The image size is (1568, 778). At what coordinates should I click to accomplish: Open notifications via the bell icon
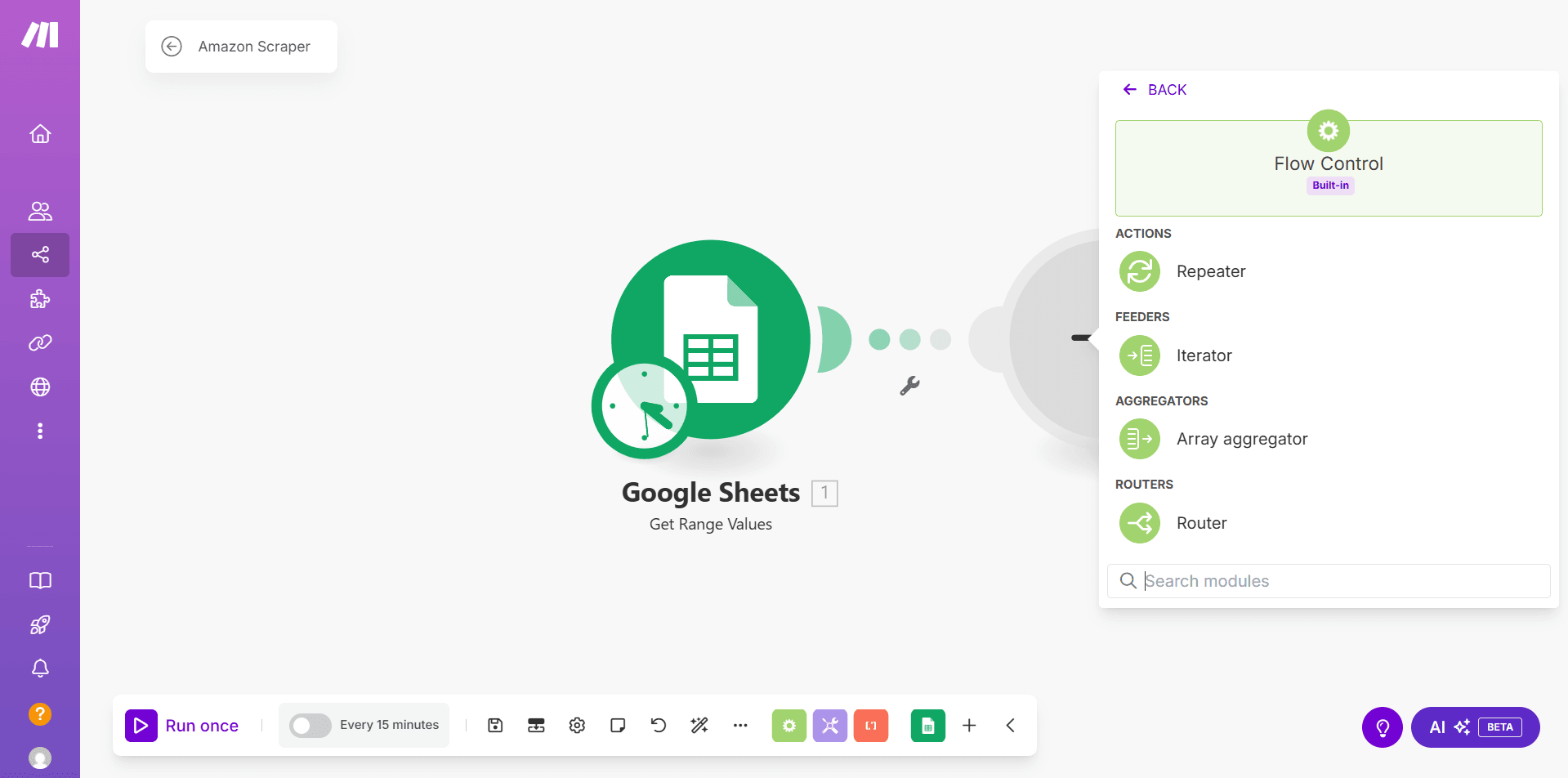40,668
